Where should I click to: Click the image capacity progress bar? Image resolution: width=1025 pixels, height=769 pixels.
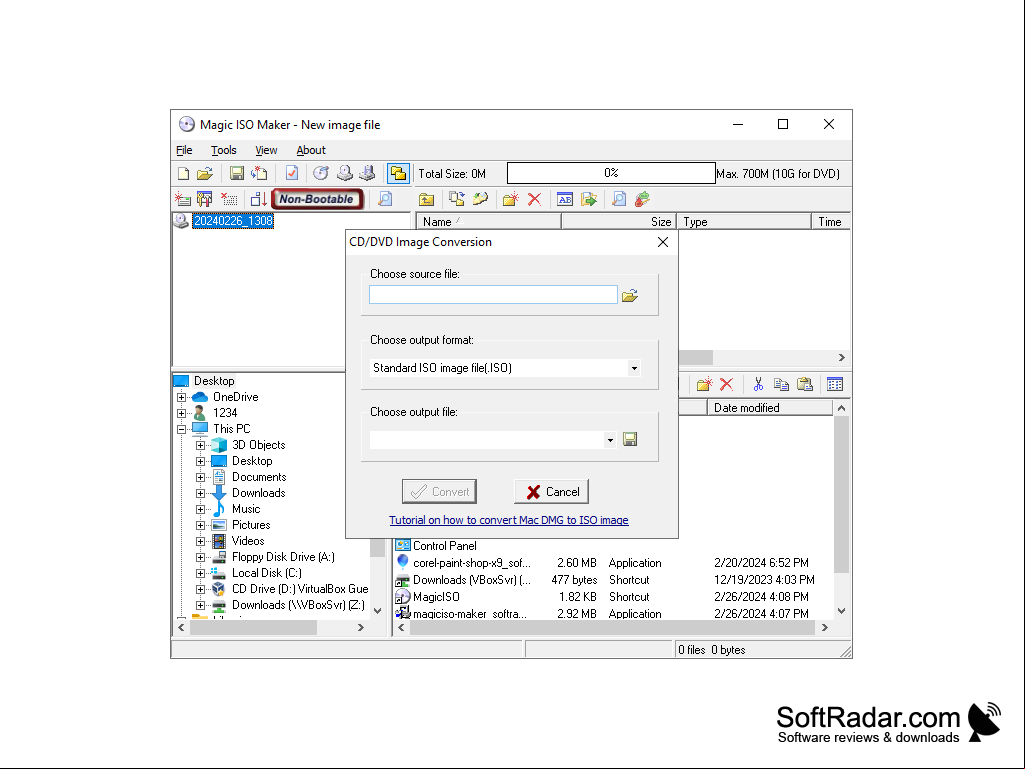[x=611, y=173]
